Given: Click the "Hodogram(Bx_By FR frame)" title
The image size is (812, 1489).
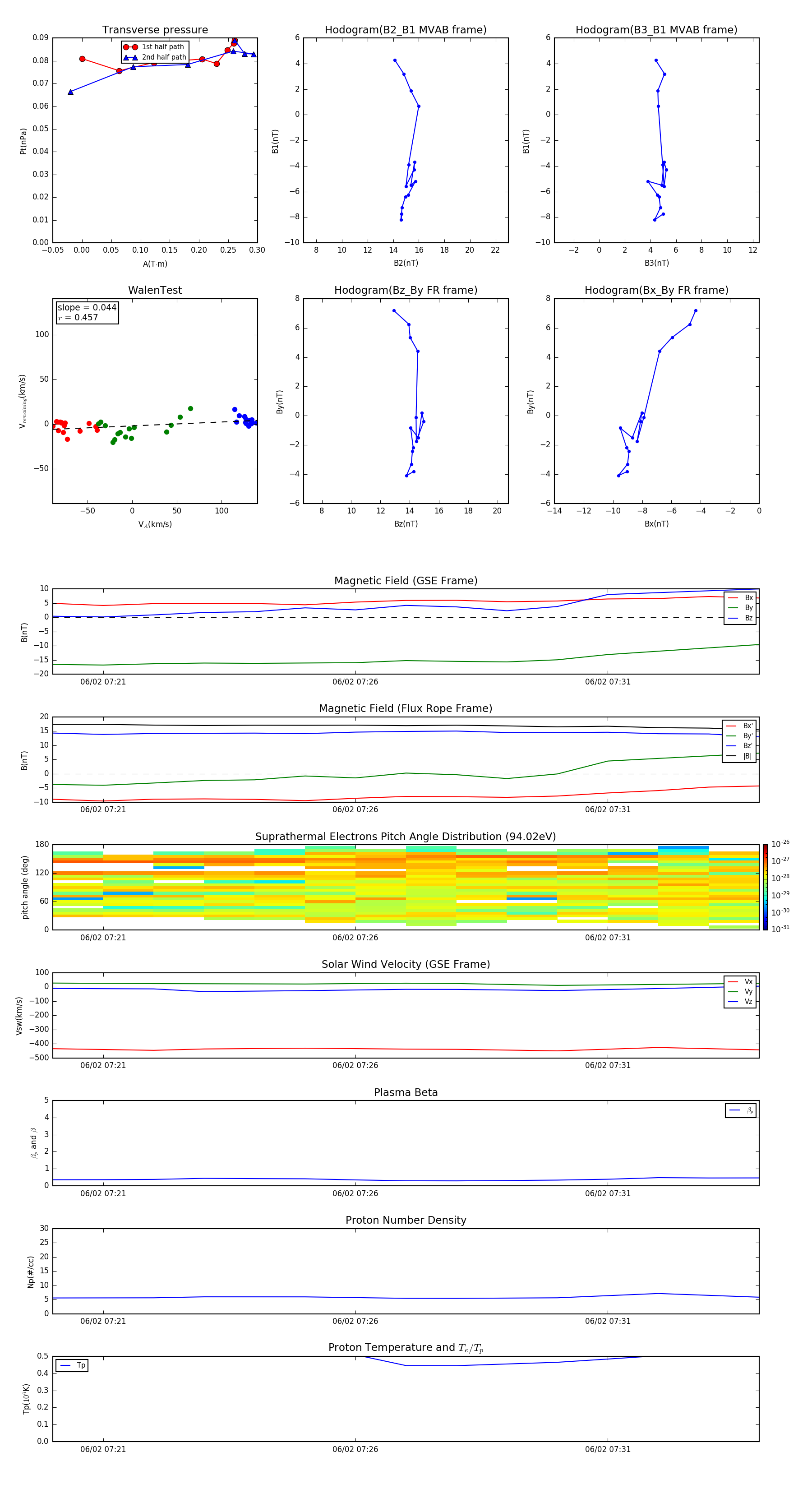Looking at the screenshot, I should [x=656, y=290].
